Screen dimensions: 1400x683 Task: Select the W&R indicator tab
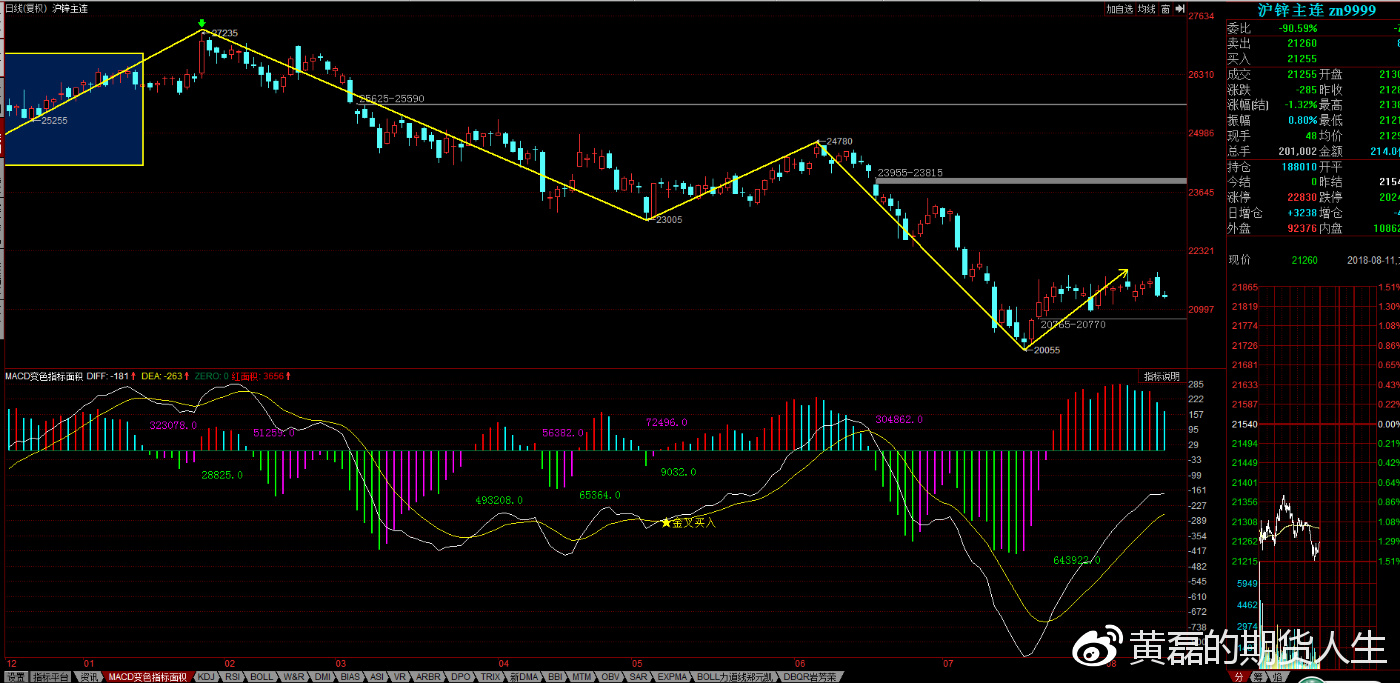click(x=294, y=677)
